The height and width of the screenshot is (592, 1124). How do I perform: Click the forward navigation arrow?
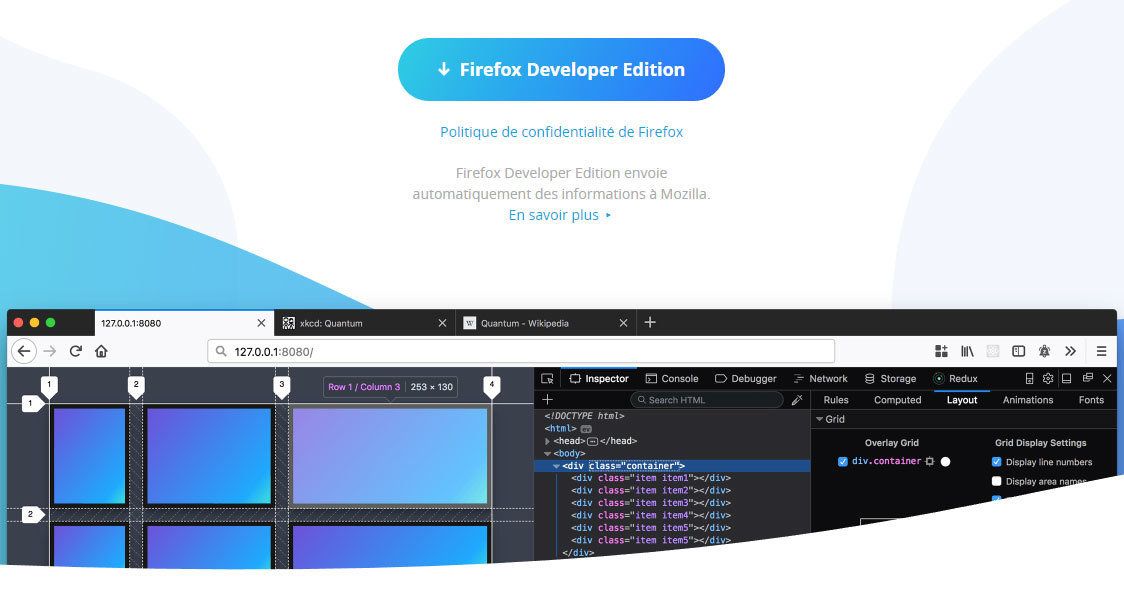point(49,351)
